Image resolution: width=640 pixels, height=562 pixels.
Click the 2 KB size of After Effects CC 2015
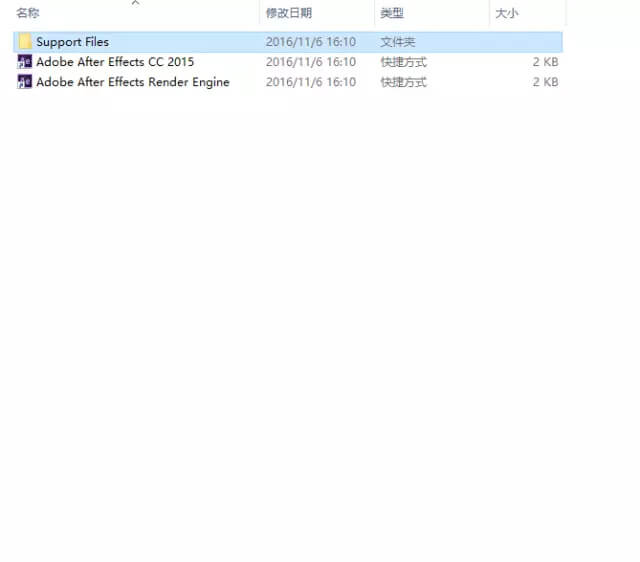click(545, 62)
